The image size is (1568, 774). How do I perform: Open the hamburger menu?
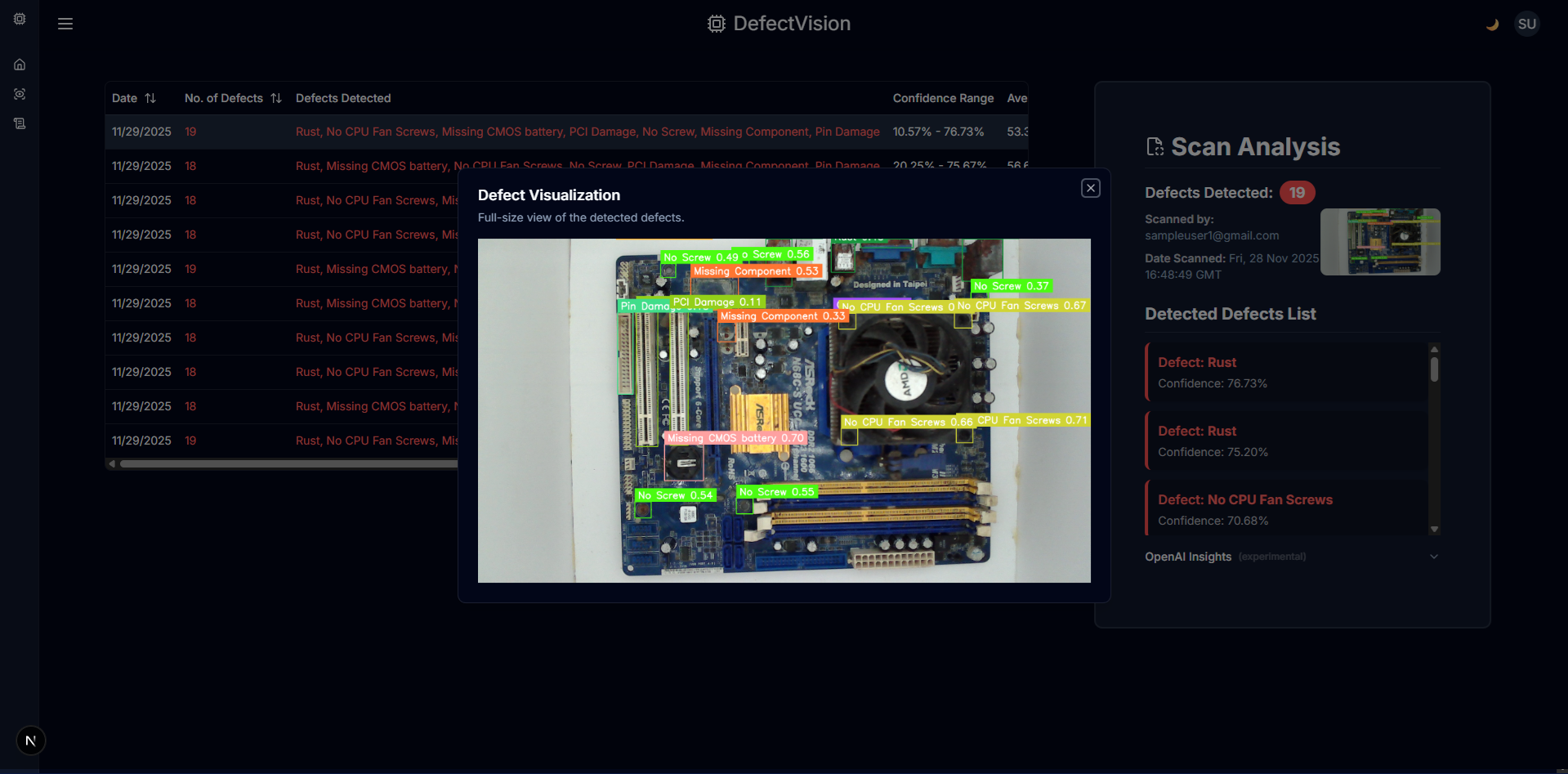click(65, 24)
